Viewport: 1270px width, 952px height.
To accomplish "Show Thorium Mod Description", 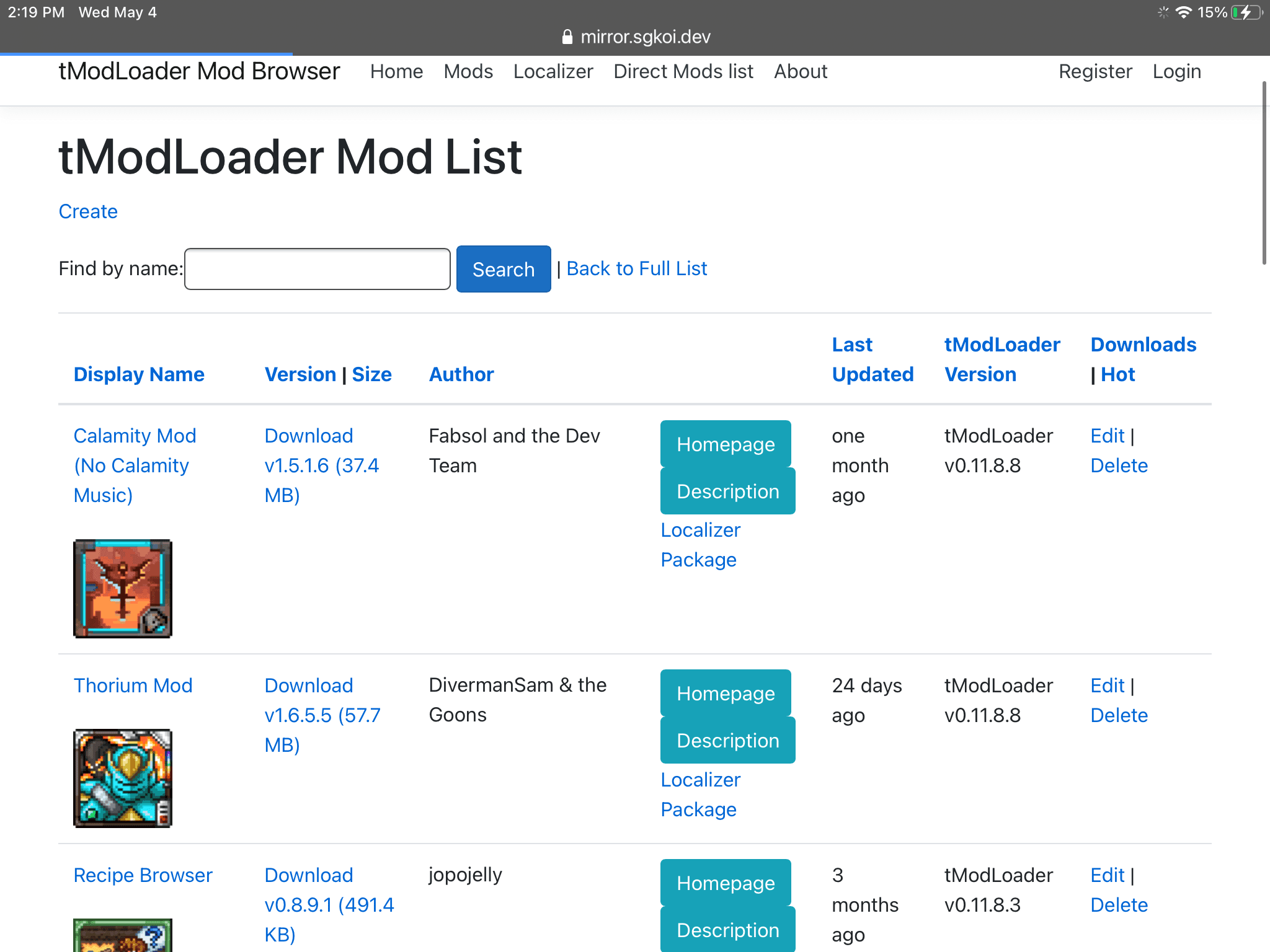I will pos(728,740).
